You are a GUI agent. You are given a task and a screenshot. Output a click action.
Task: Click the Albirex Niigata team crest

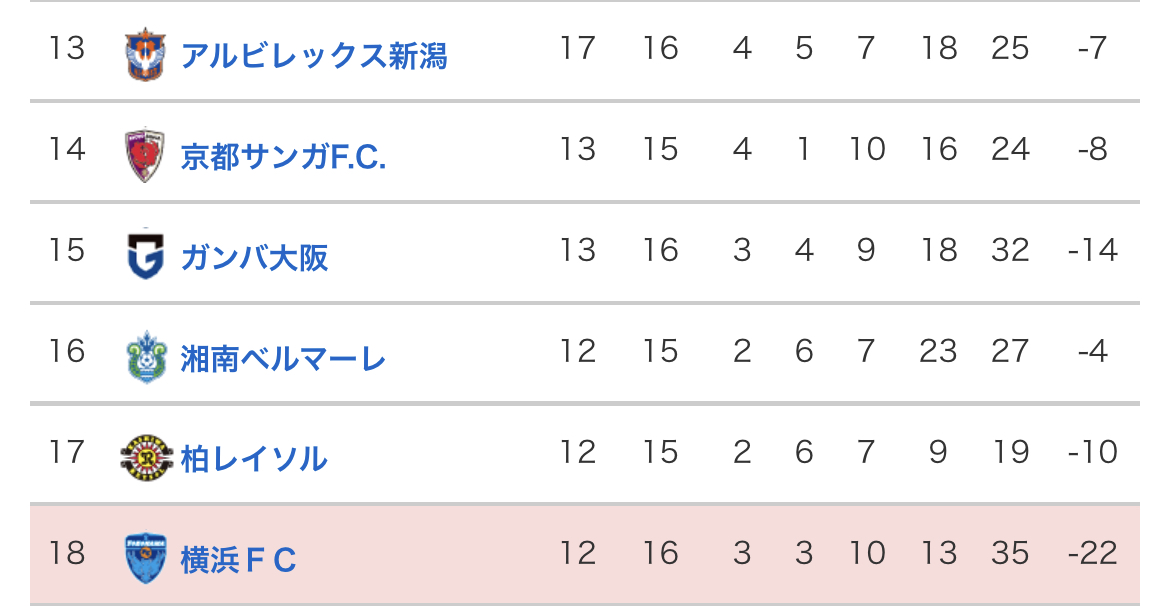pyautogui.click(x=146, y=54)
